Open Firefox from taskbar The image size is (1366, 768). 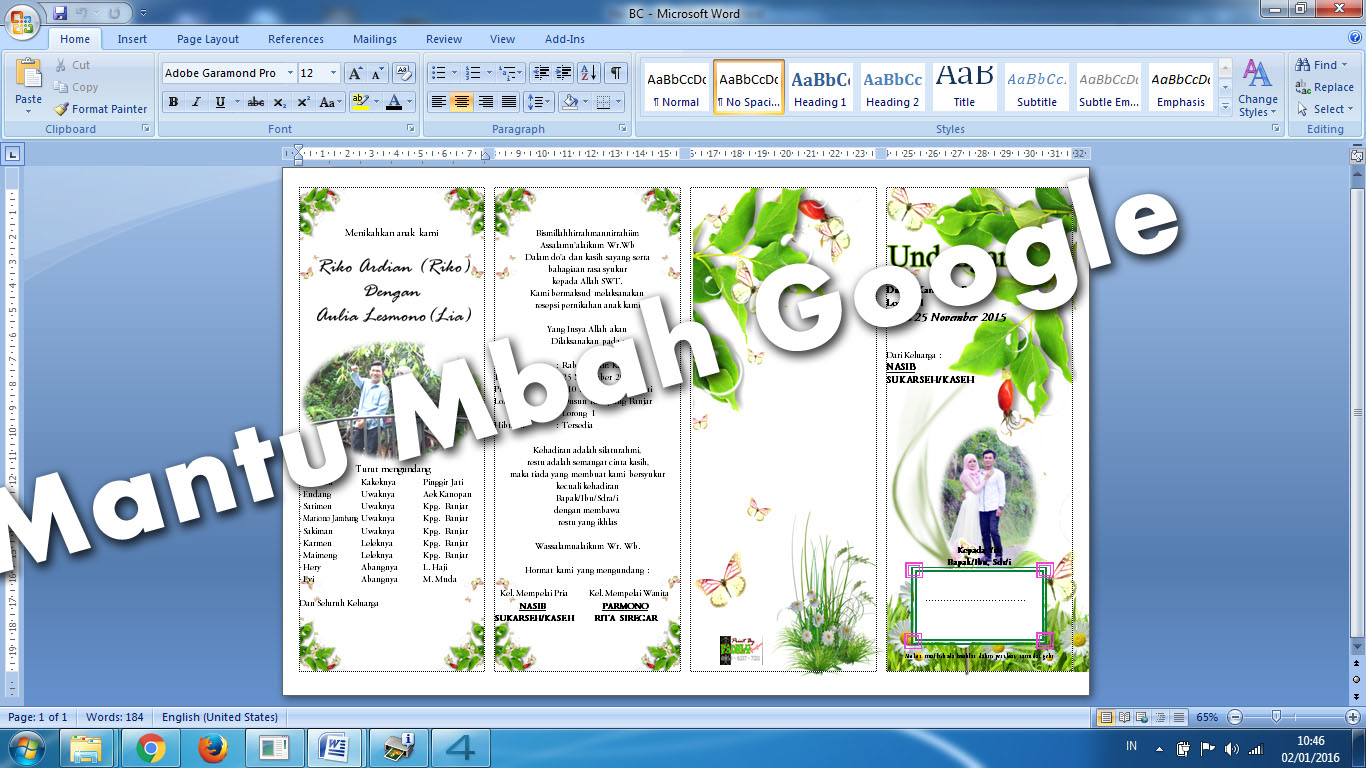click(212, 748)
